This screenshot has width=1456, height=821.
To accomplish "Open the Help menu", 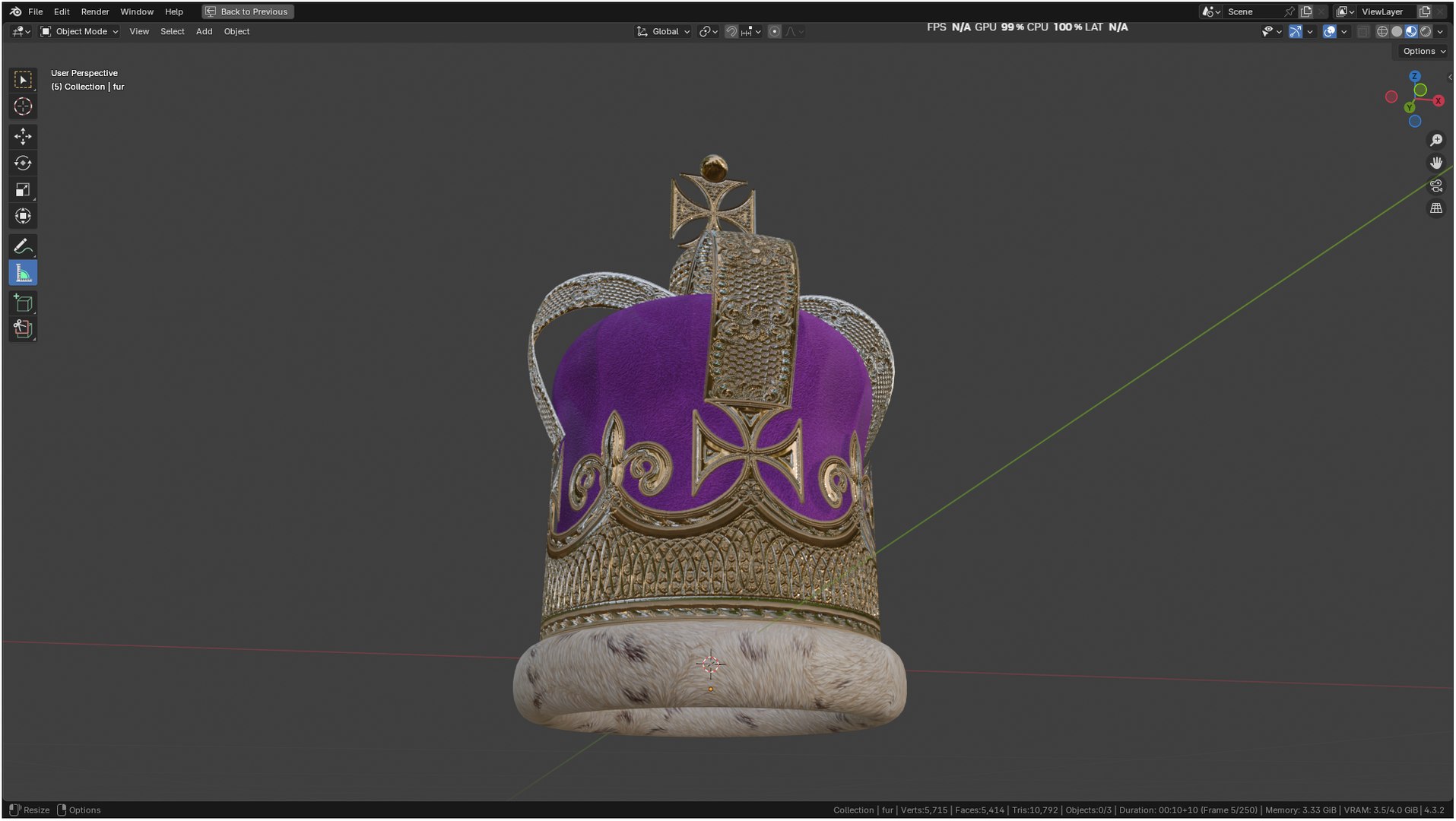I will tap(174, 11).
